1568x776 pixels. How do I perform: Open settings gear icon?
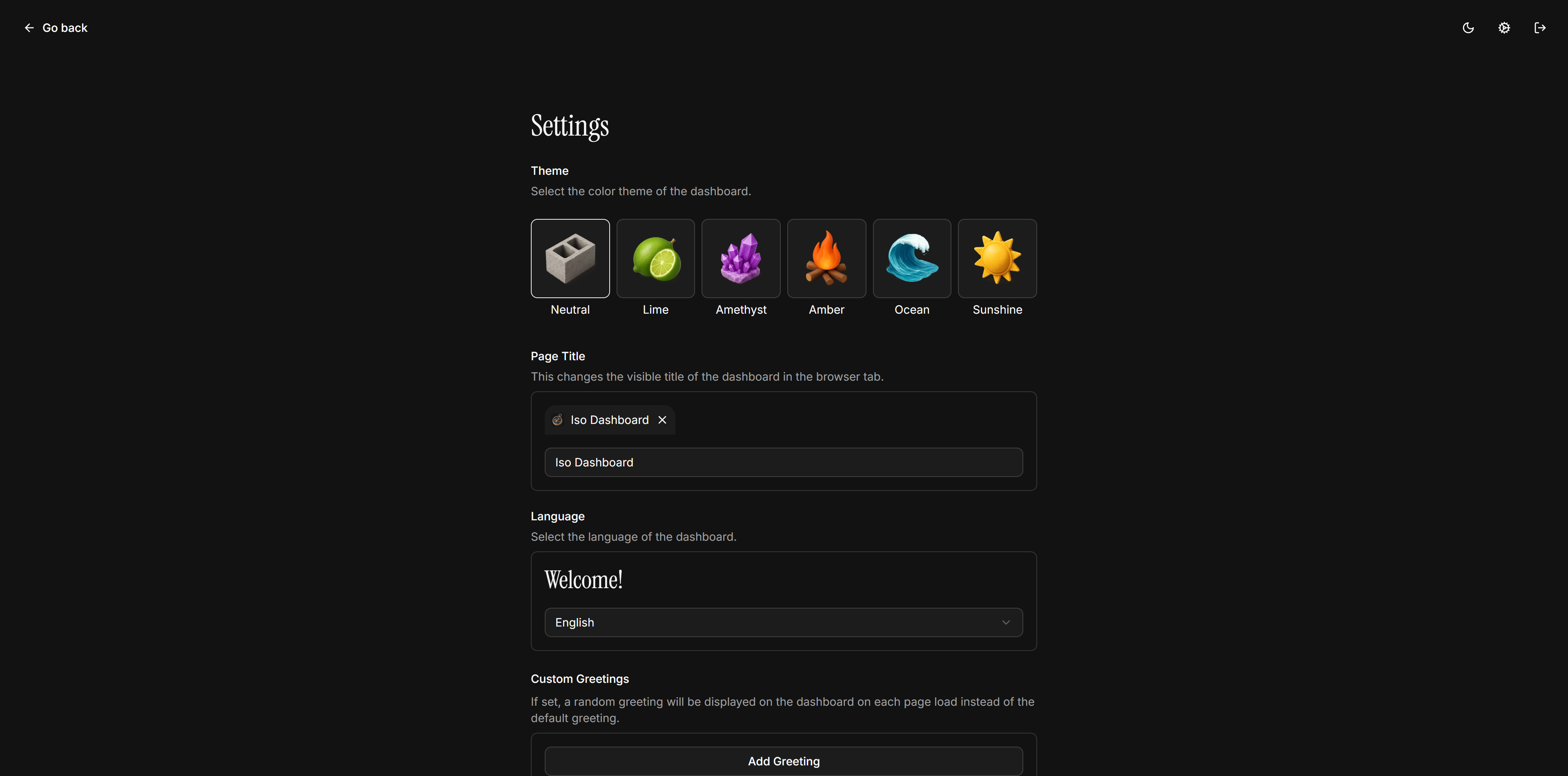[1503, 28]
